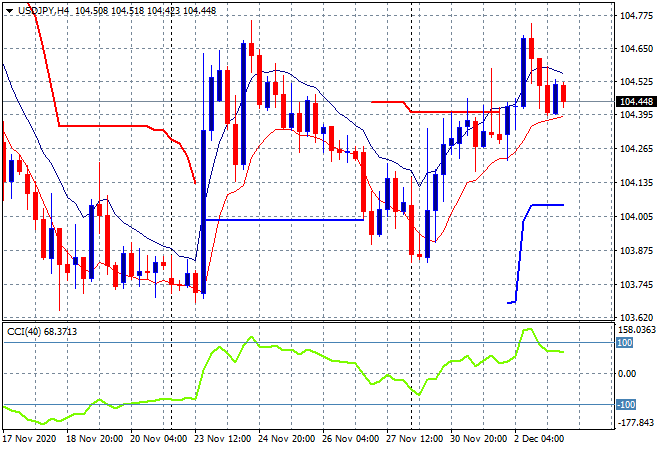This screenshot has height=450, width=660.
Task: Click the OHLC values 104.508 104.518 104.423 104.448
Action: coord(146,11)
